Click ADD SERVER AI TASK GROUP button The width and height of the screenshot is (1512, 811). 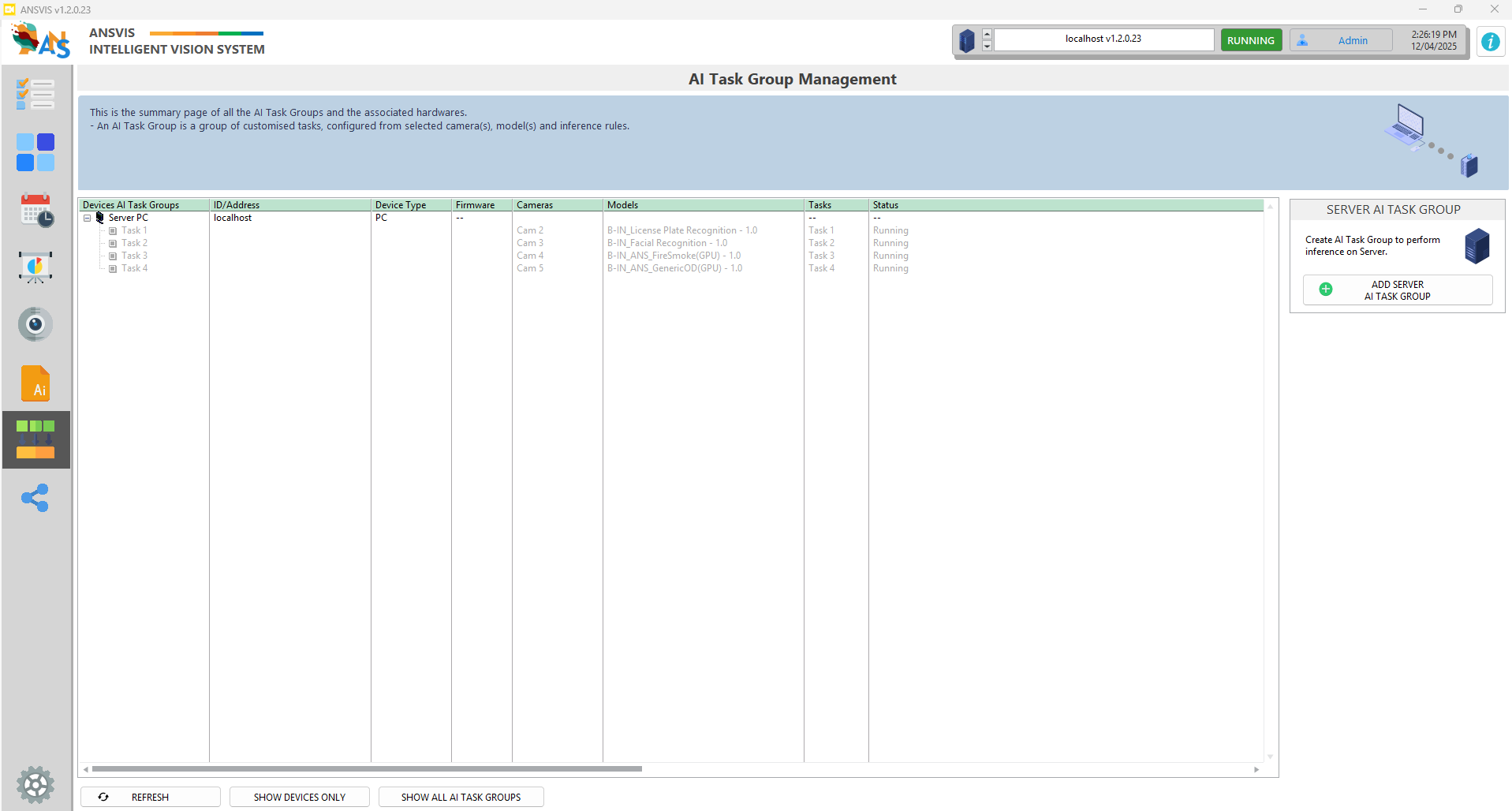(x=1397, y=290)
